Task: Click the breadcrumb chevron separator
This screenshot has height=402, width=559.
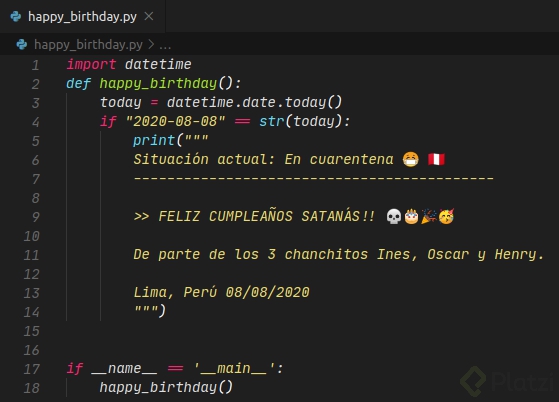Action: [151, 45]
